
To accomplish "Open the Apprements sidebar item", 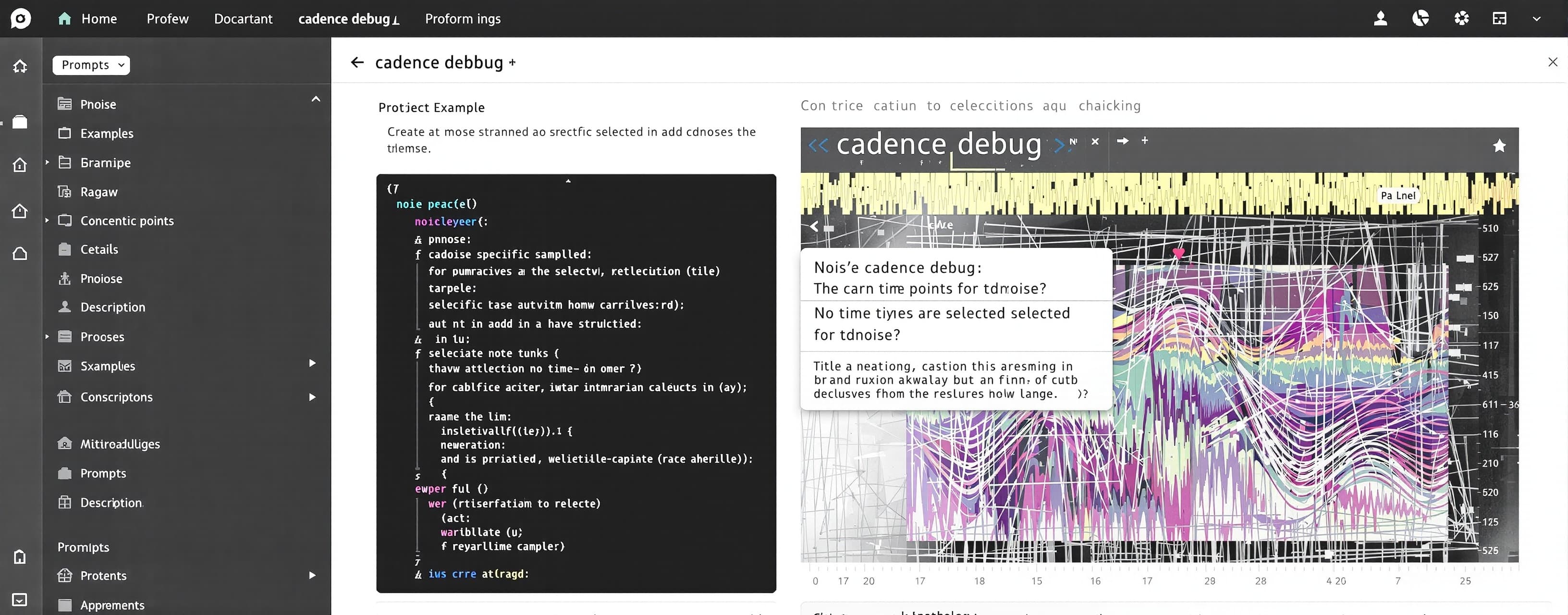I will click(112, 604).
